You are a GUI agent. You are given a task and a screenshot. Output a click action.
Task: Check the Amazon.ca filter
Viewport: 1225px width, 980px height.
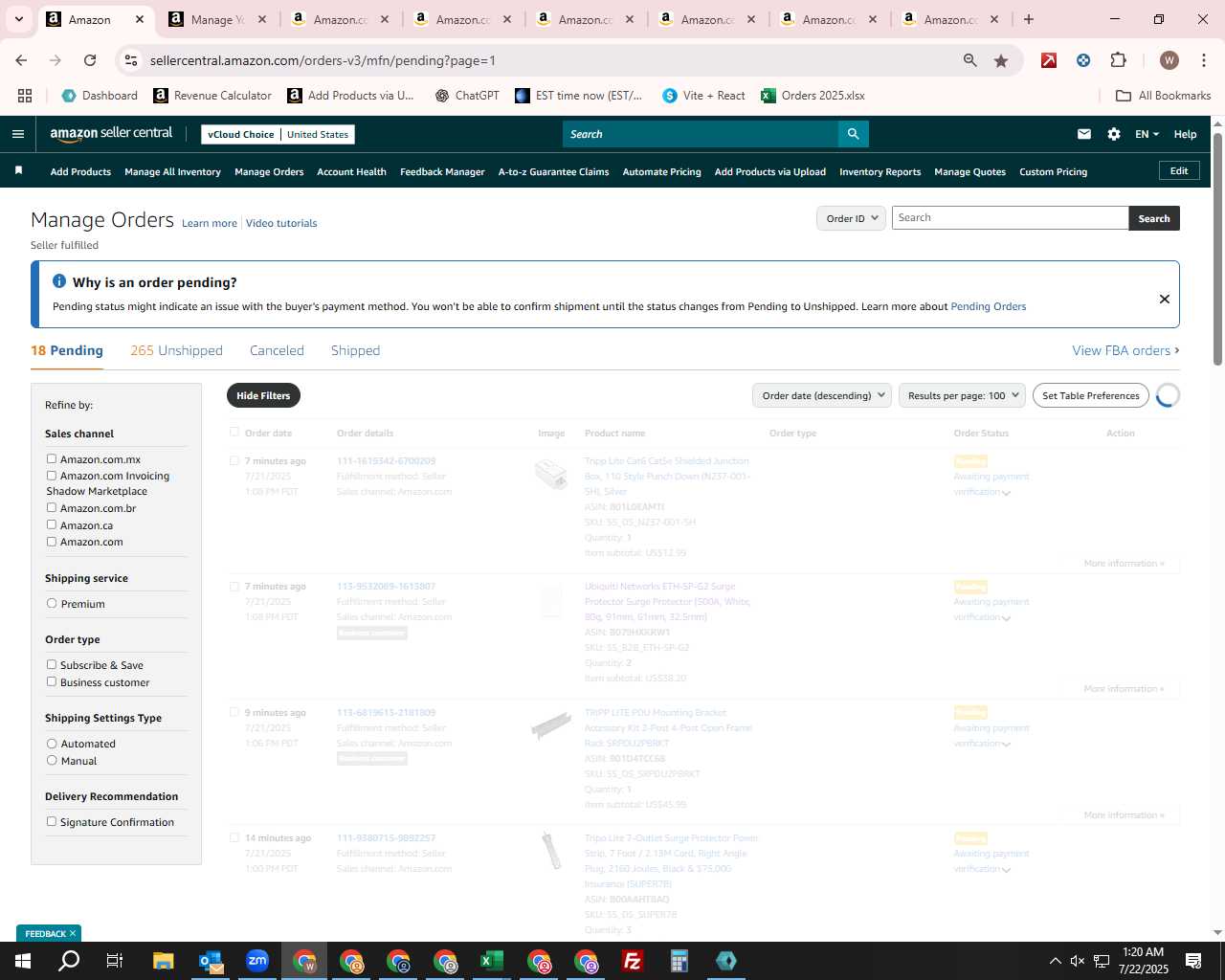click(x=52, y=525)
